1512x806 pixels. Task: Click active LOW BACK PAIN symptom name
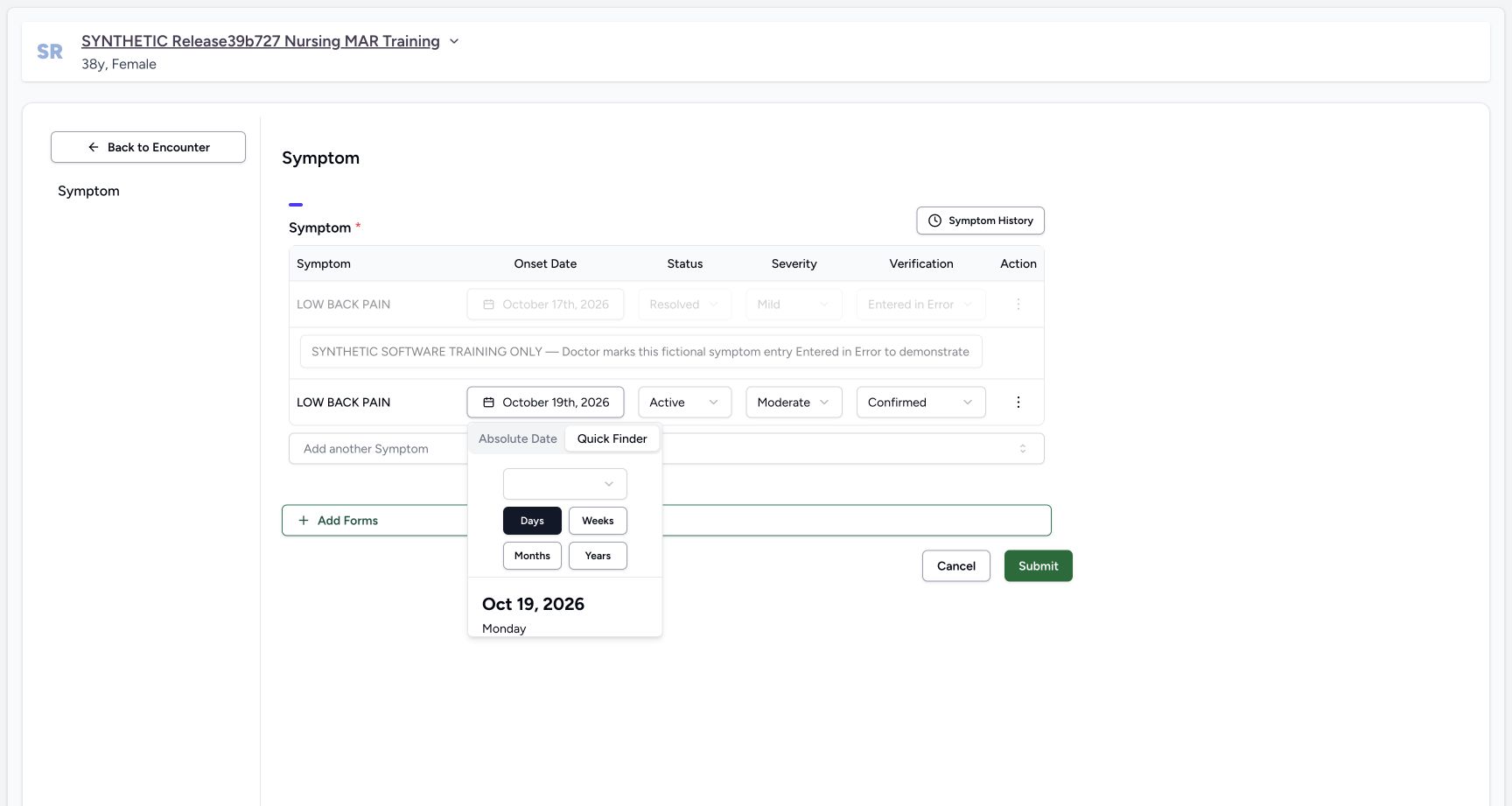343,403
